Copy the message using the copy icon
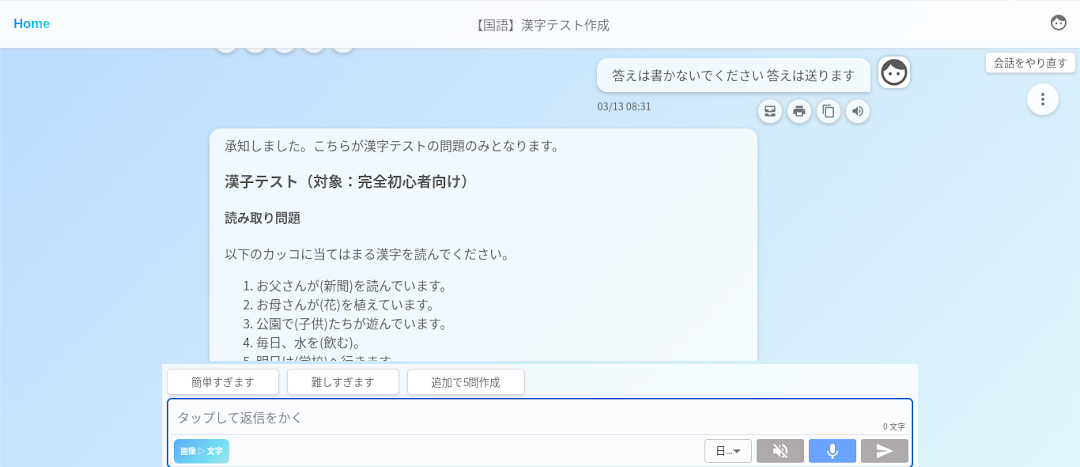This screenshot has width=1080, height=467. click(x=828, y=111)
